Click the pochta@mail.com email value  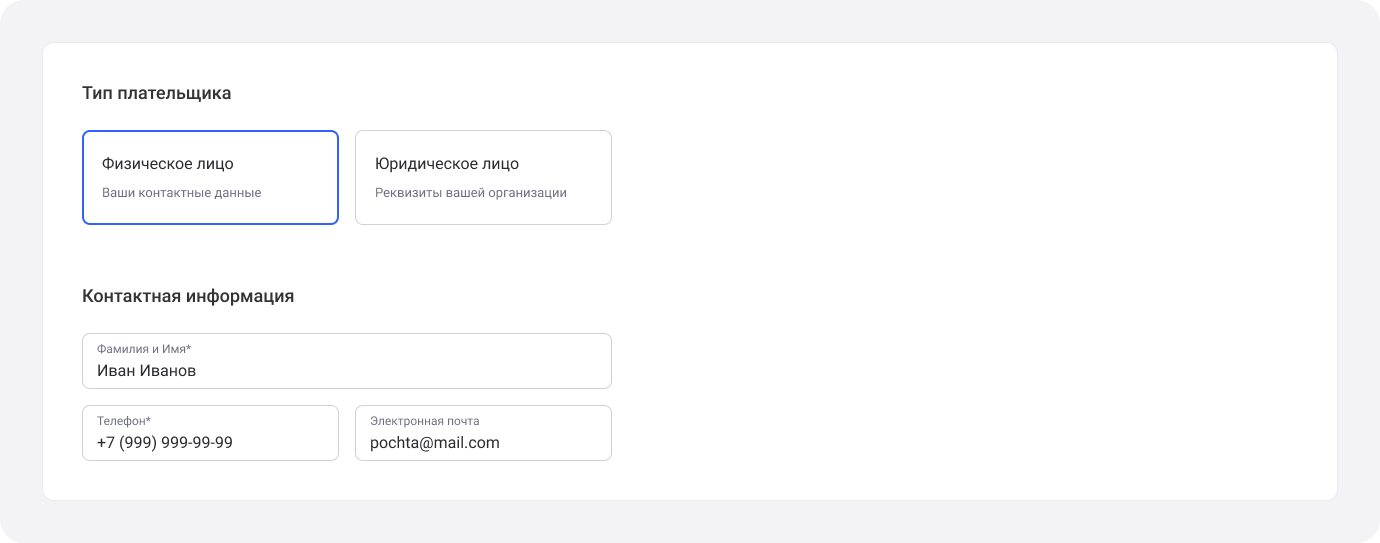[x=434, y=443]
